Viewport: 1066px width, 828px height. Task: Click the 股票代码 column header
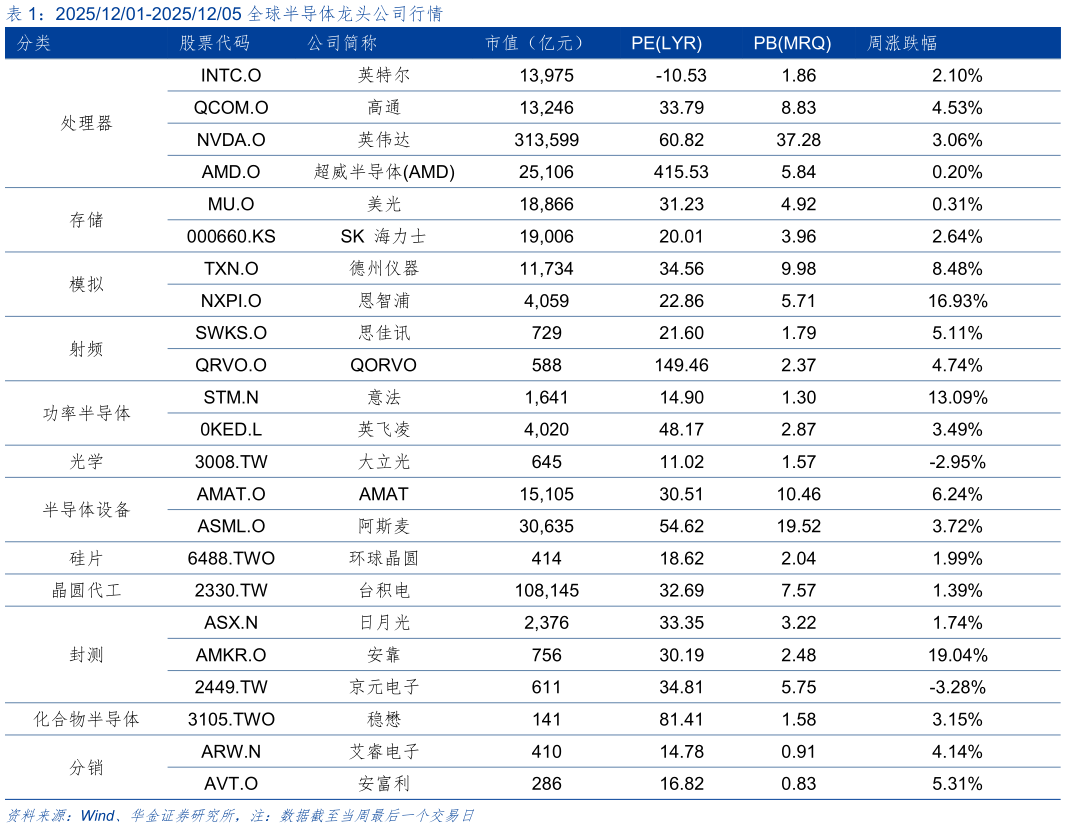point(215,44)
